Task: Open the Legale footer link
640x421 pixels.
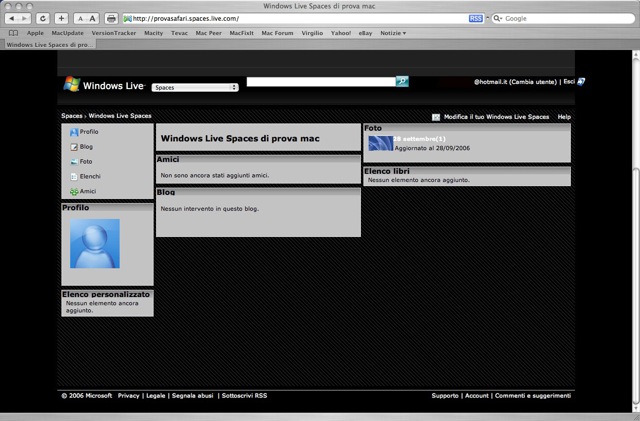Action: point(156,396)
